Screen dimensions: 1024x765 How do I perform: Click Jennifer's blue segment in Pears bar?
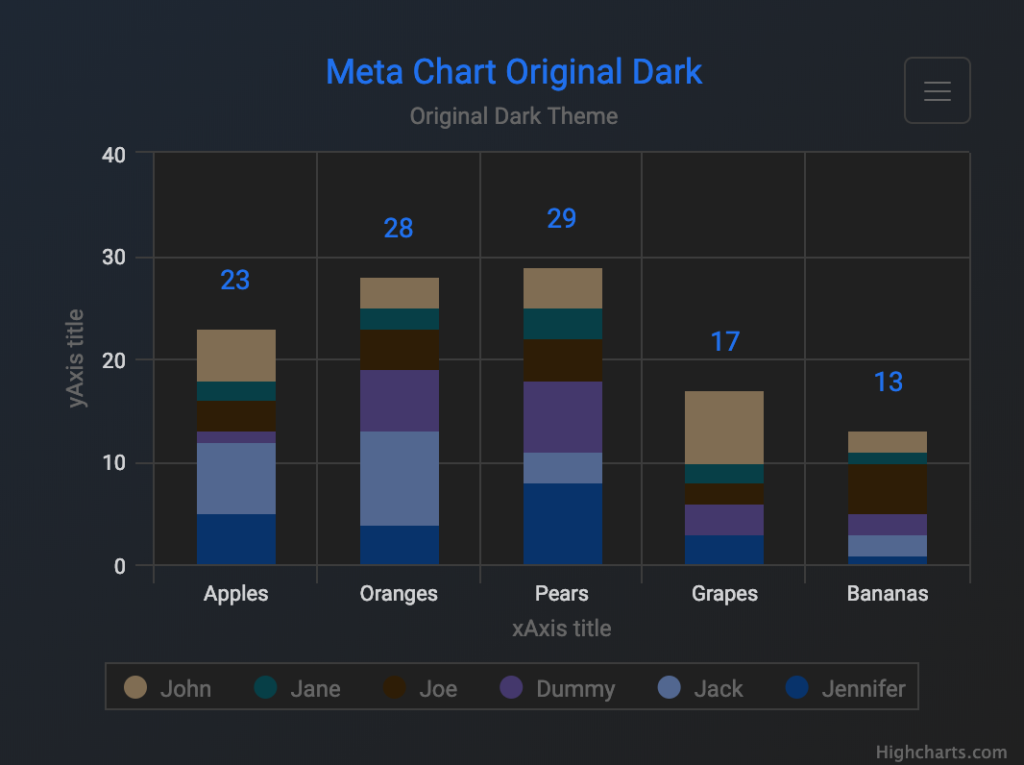[562, 524]
